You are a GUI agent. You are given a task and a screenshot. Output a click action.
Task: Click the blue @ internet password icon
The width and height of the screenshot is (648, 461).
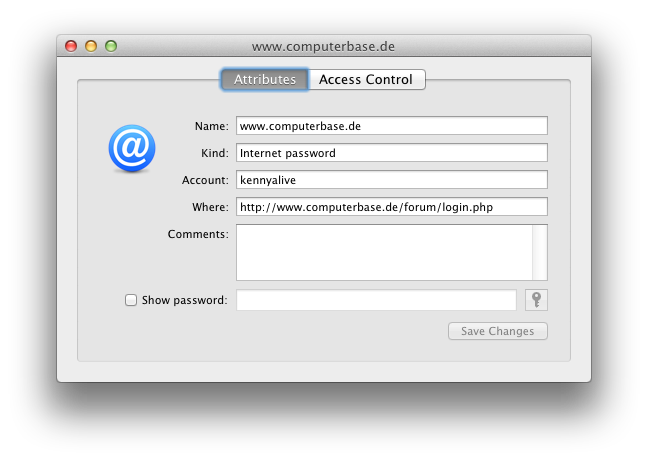point(132,148)
